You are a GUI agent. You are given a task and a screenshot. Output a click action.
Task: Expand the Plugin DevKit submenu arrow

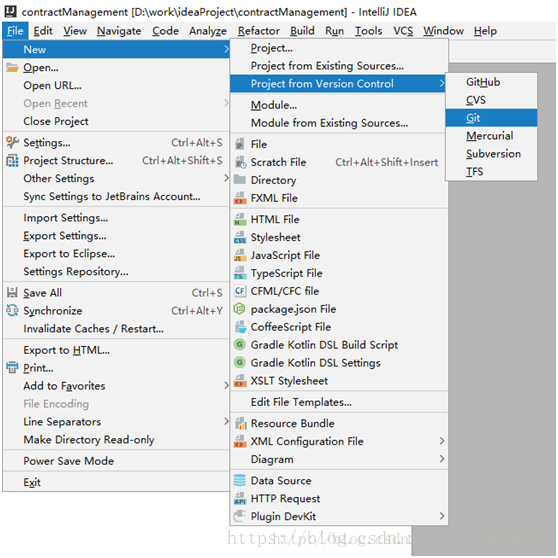click(x=442, y=516)
